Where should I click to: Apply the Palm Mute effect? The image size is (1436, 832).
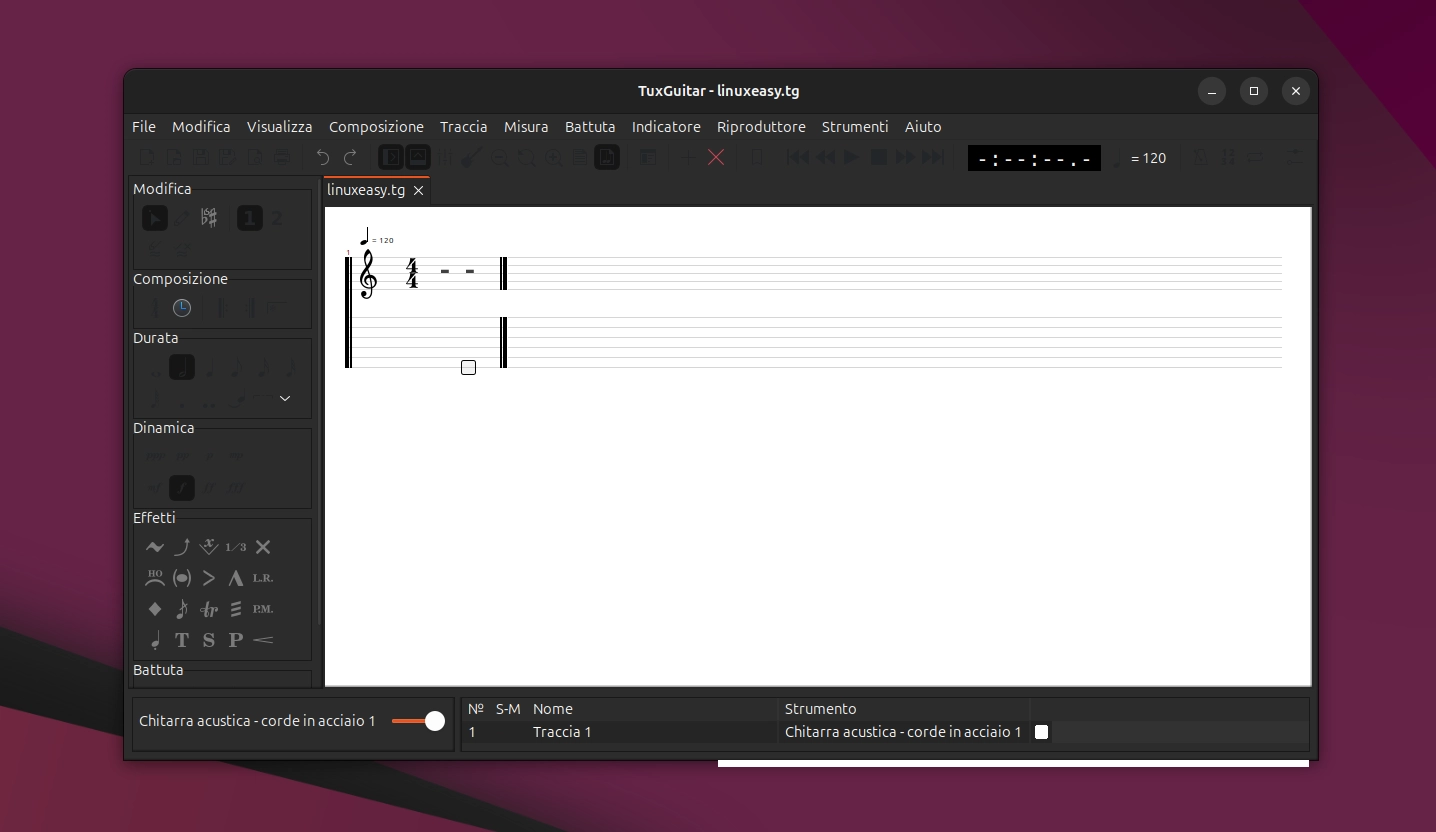coord(263,609)
